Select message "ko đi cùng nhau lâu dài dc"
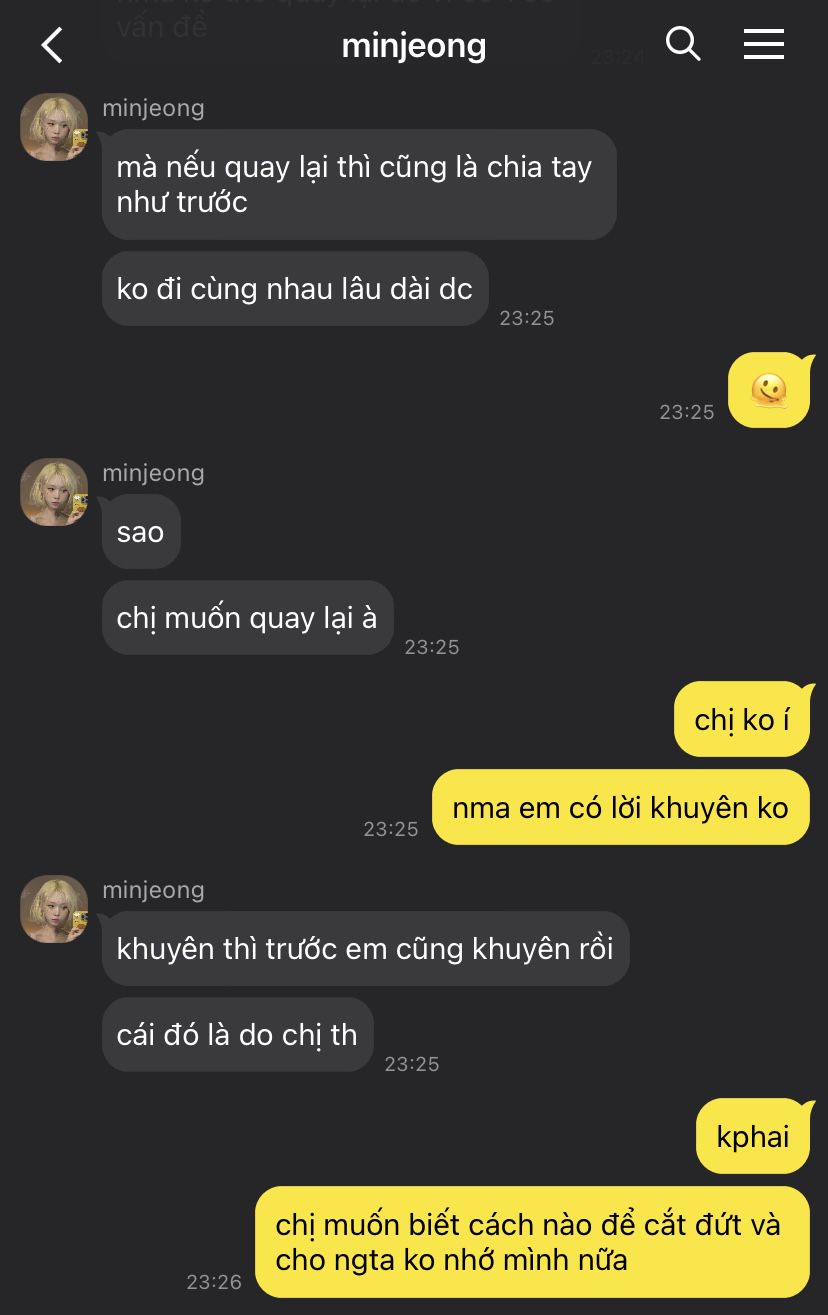The height and width of the screenshot is (1315, 828). coord(295,288)
